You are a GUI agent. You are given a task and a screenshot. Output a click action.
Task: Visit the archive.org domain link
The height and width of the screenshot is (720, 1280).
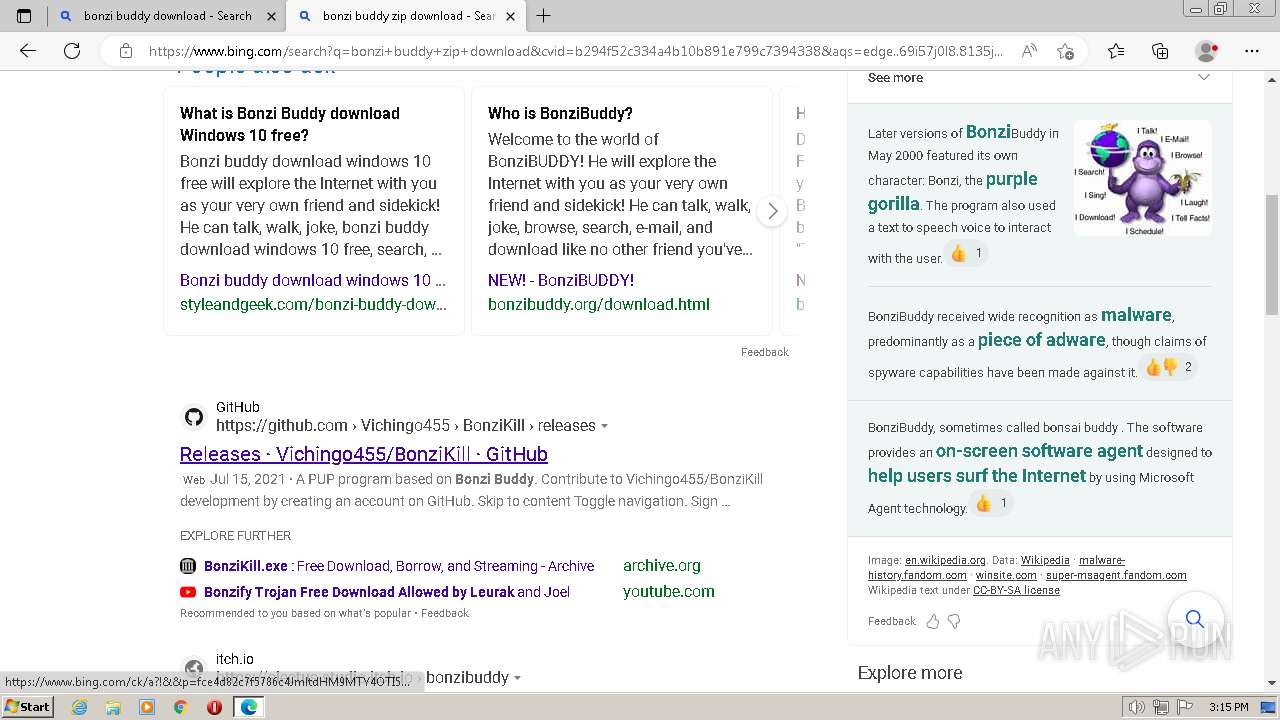point(661,566)
